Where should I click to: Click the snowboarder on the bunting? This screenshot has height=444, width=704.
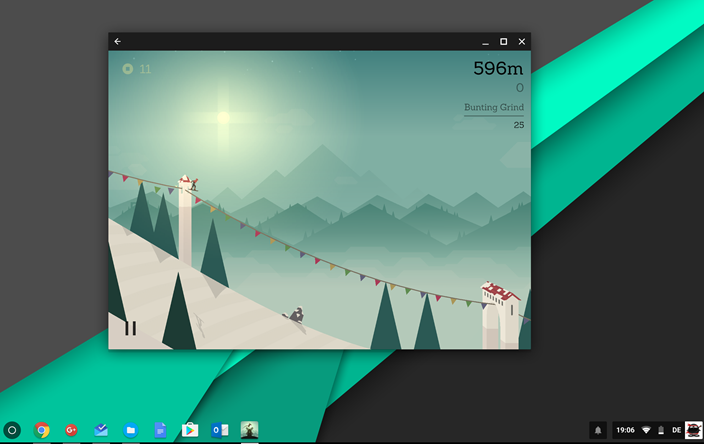tap(194, 185)
